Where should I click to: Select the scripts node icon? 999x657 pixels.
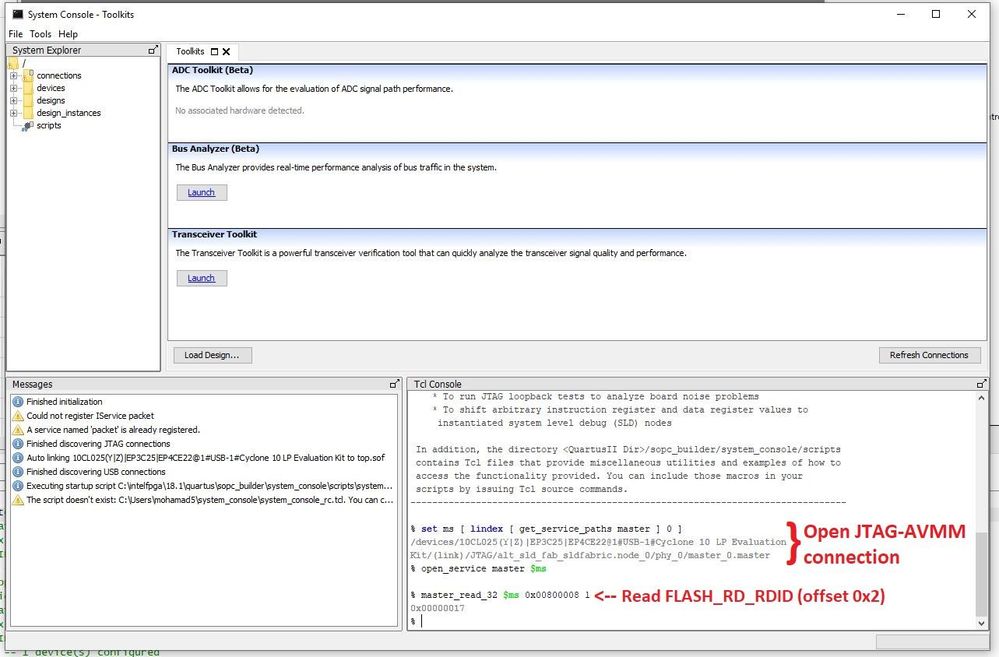point(27,126)
